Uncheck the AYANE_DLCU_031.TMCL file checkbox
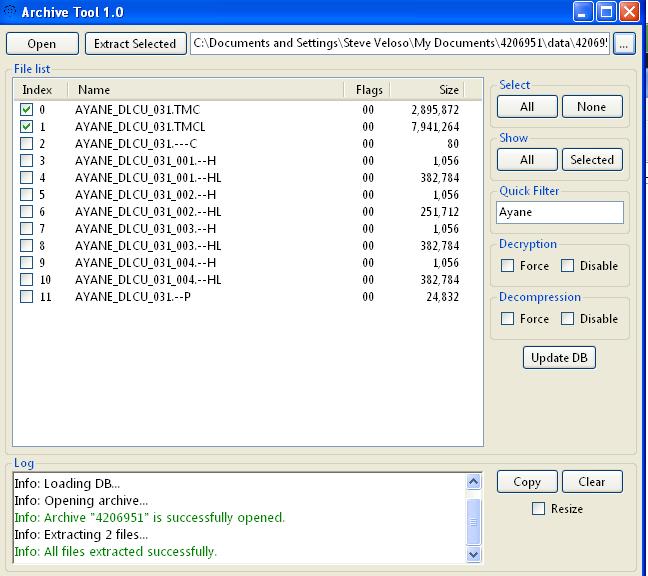This screenshot has width=648, height=576. tap(26, 127)
